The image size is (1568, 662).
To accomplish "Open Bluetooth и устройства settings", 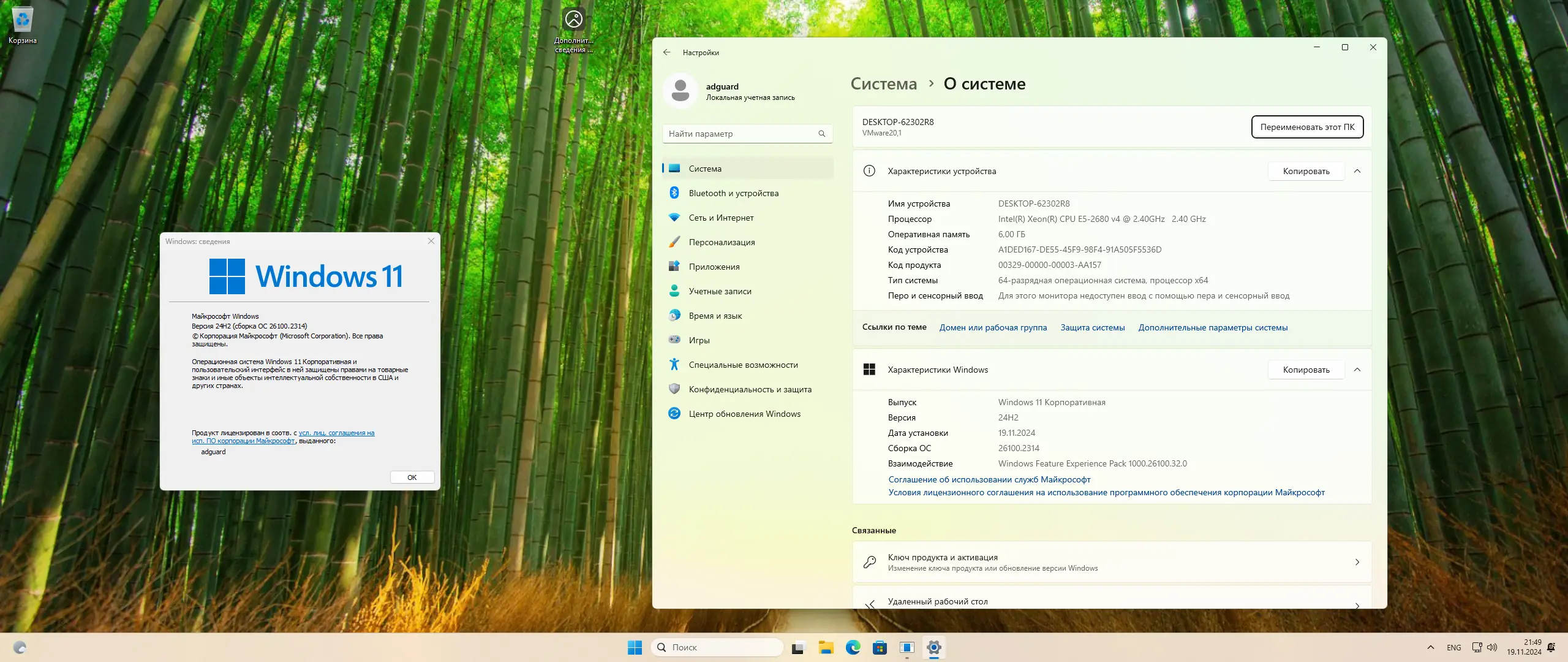I will [733, 192].
